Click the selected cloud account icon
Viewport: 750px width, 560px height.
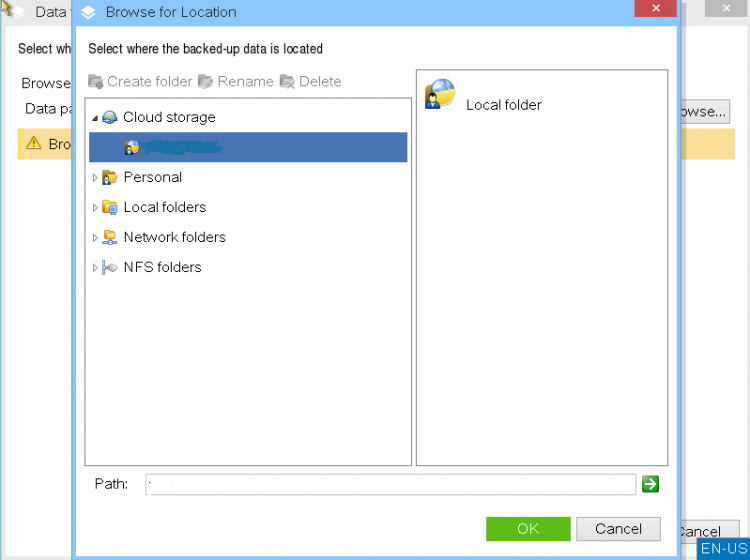point(132,147)
